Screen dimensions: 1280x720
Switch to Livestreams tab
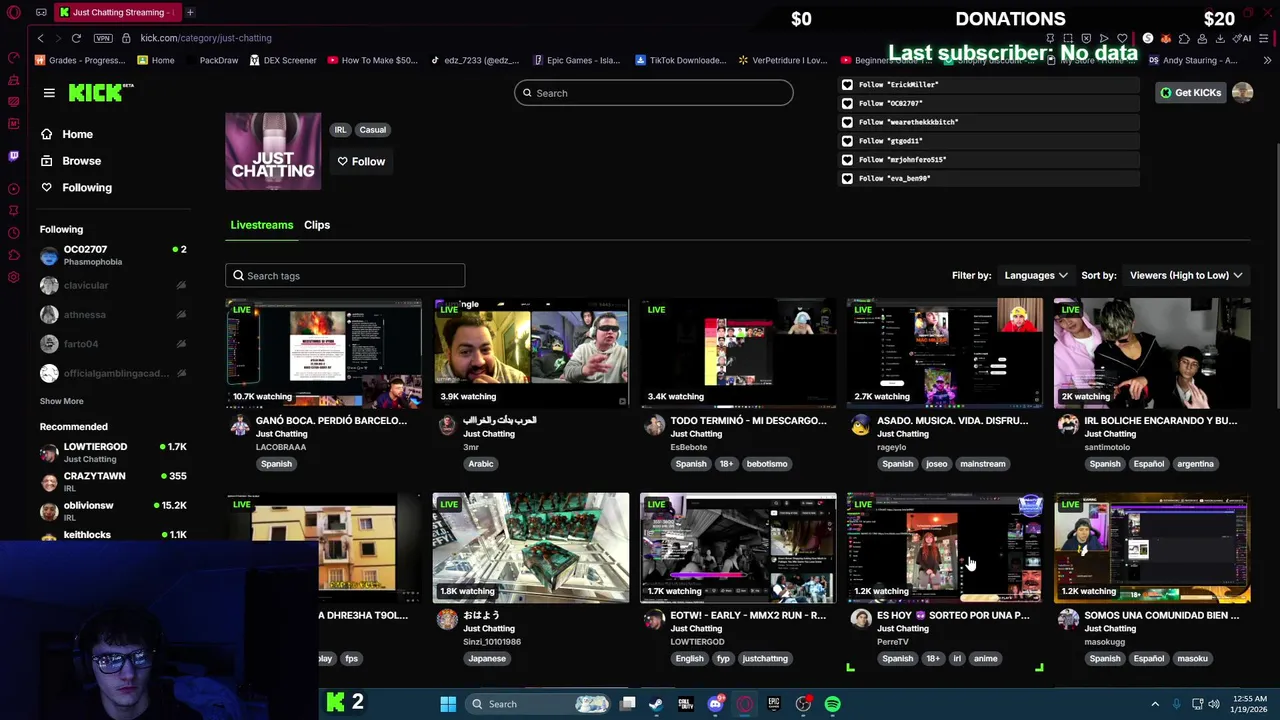click(x=262, y=225)
